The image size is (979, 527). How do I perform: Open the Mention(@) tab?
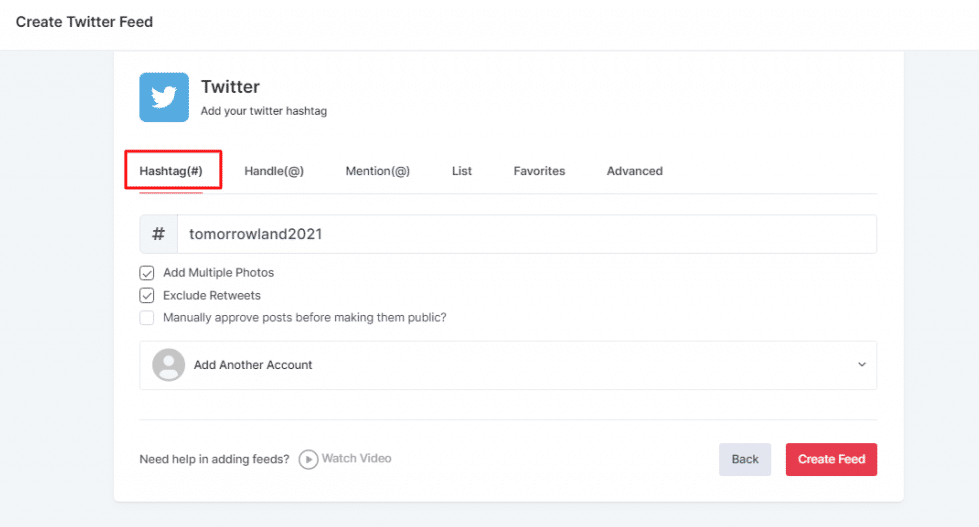pyautogui.click(x=377, y=171)
